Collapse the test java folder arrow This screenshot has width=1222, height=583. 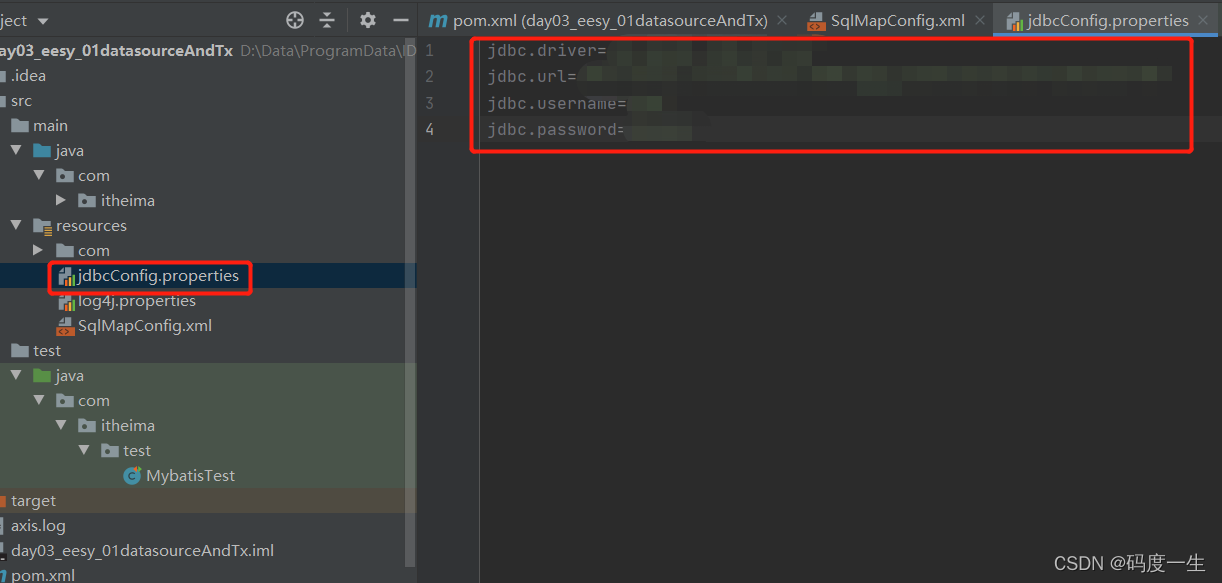pos(16,375)
